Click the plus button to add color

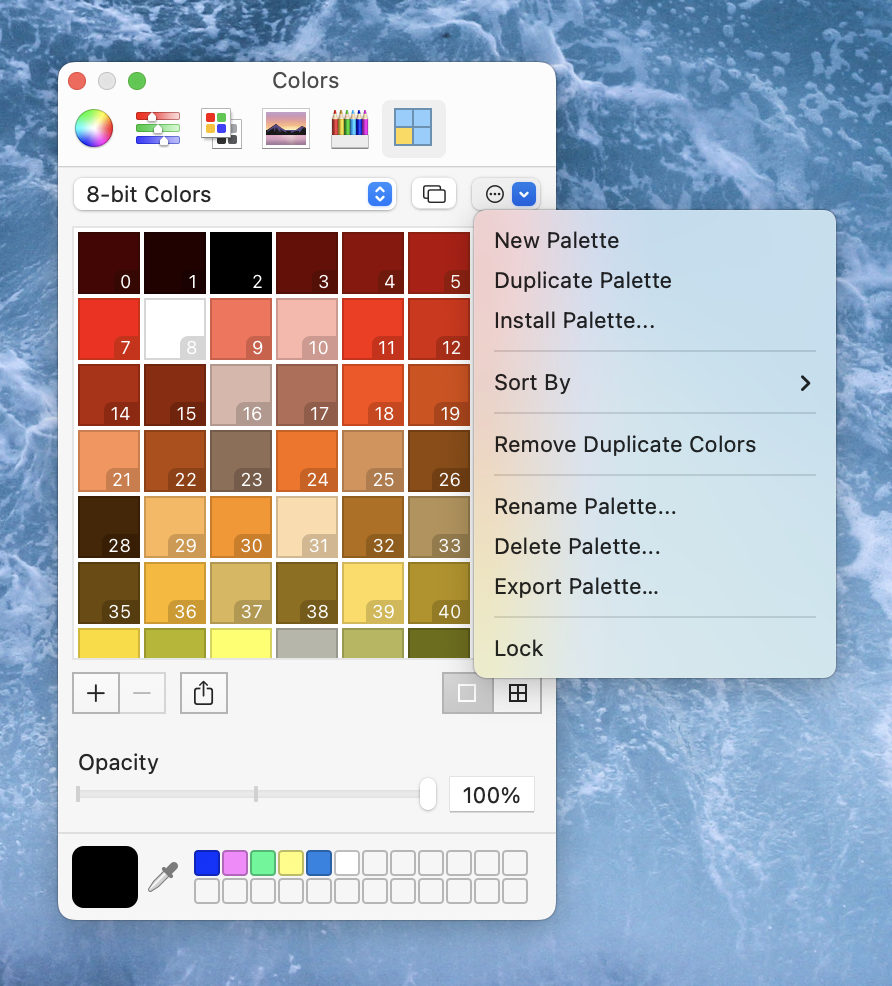pos(96,693)
